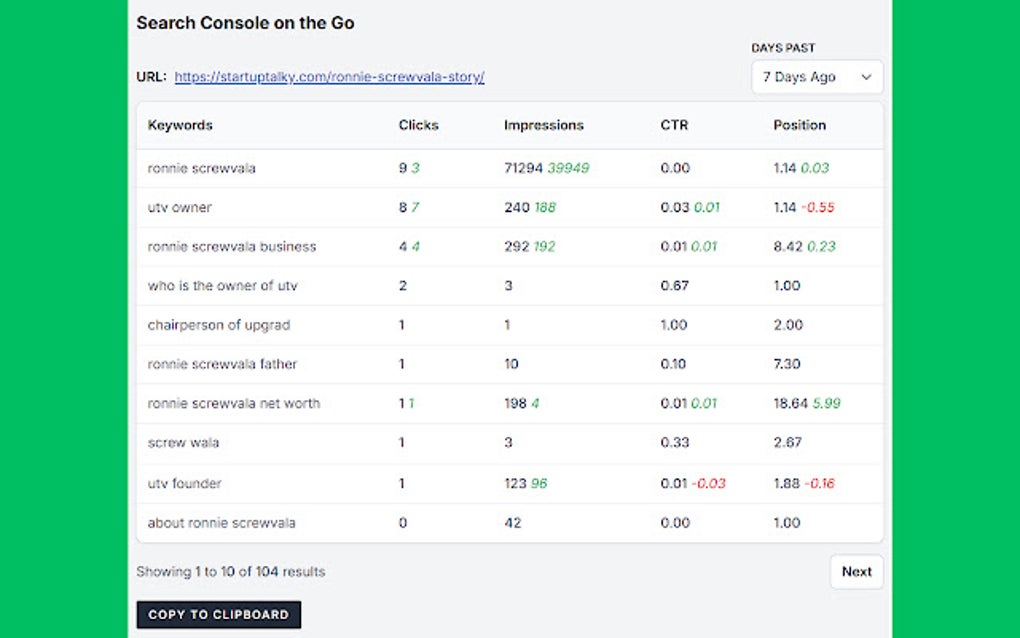Viewport: 1020px width, 638px height.
Task: Sort the table by CTR header
Action: (x=674, y=125)
